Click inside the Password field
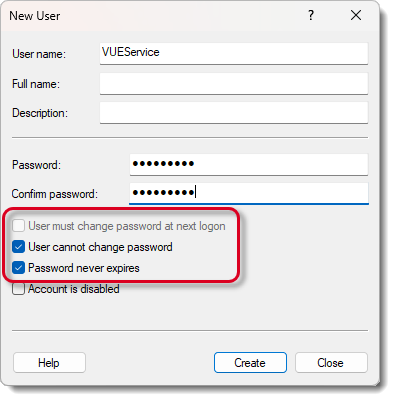395x401 pixels. [249, 164]
